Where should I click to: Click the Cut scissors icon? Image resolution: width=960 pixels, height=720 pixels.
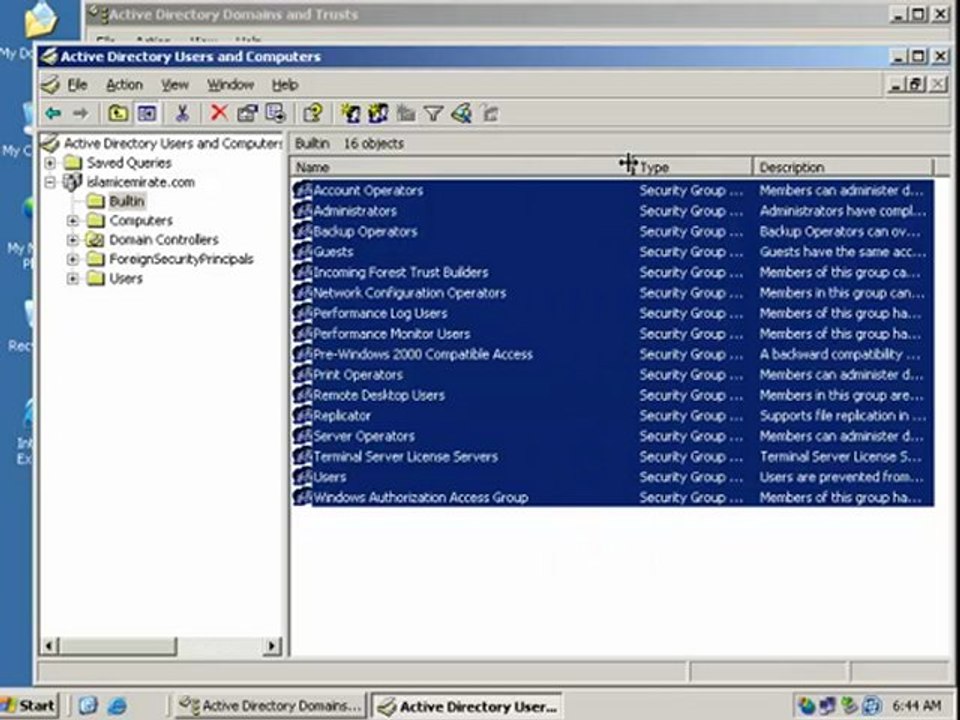coord(182,113)
